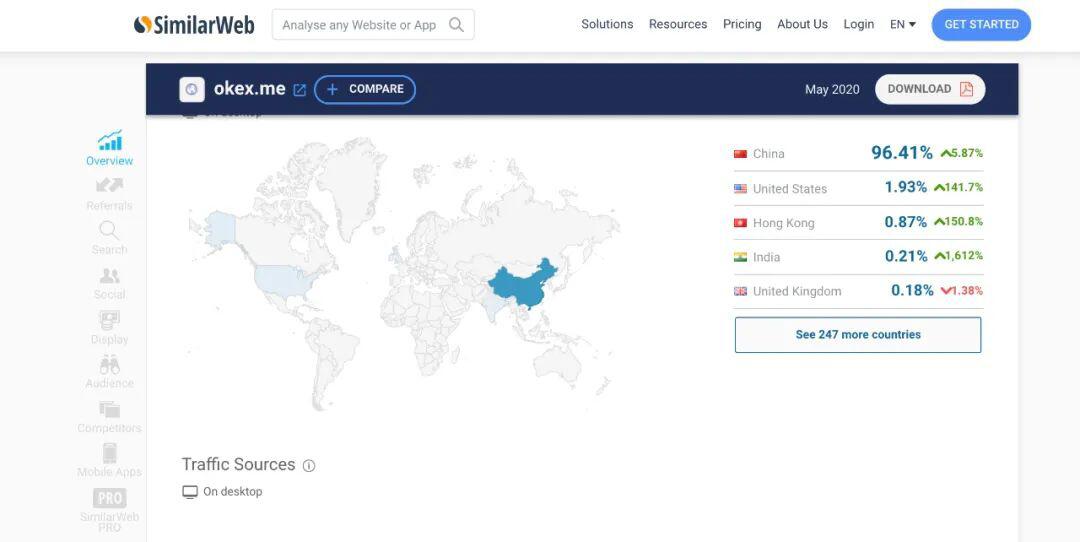
Task: Open okex.me external link icon
Action: coord(300,90)
